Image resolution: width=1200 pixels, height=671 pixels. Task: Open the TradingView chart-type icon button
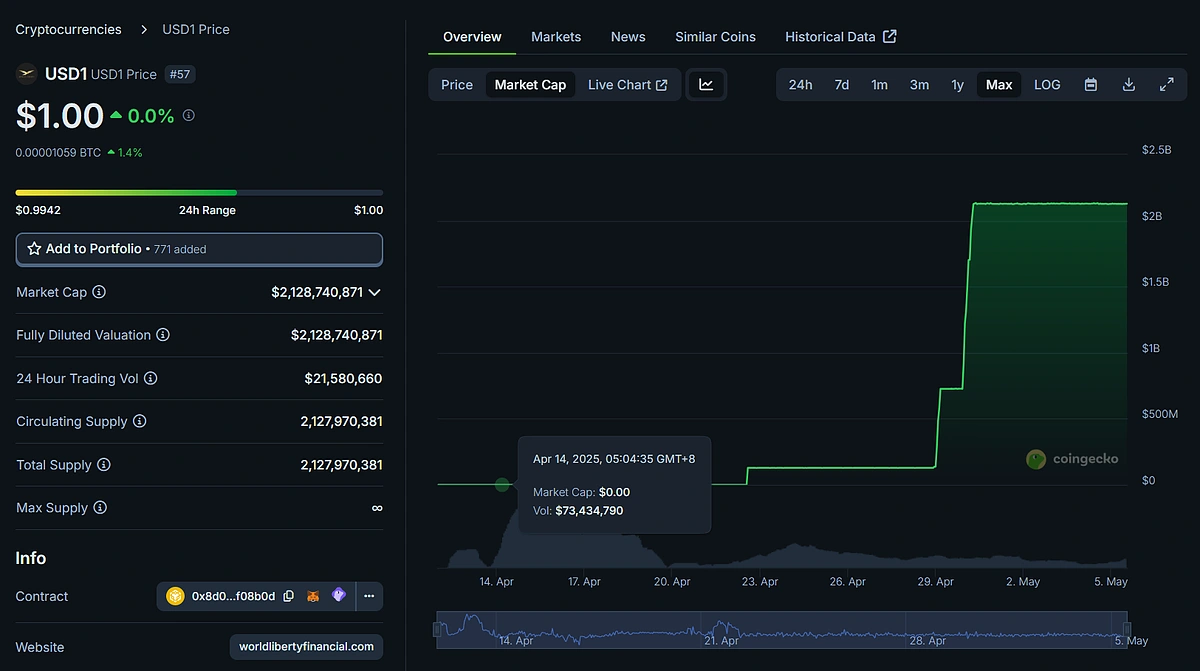coord(706,85)
